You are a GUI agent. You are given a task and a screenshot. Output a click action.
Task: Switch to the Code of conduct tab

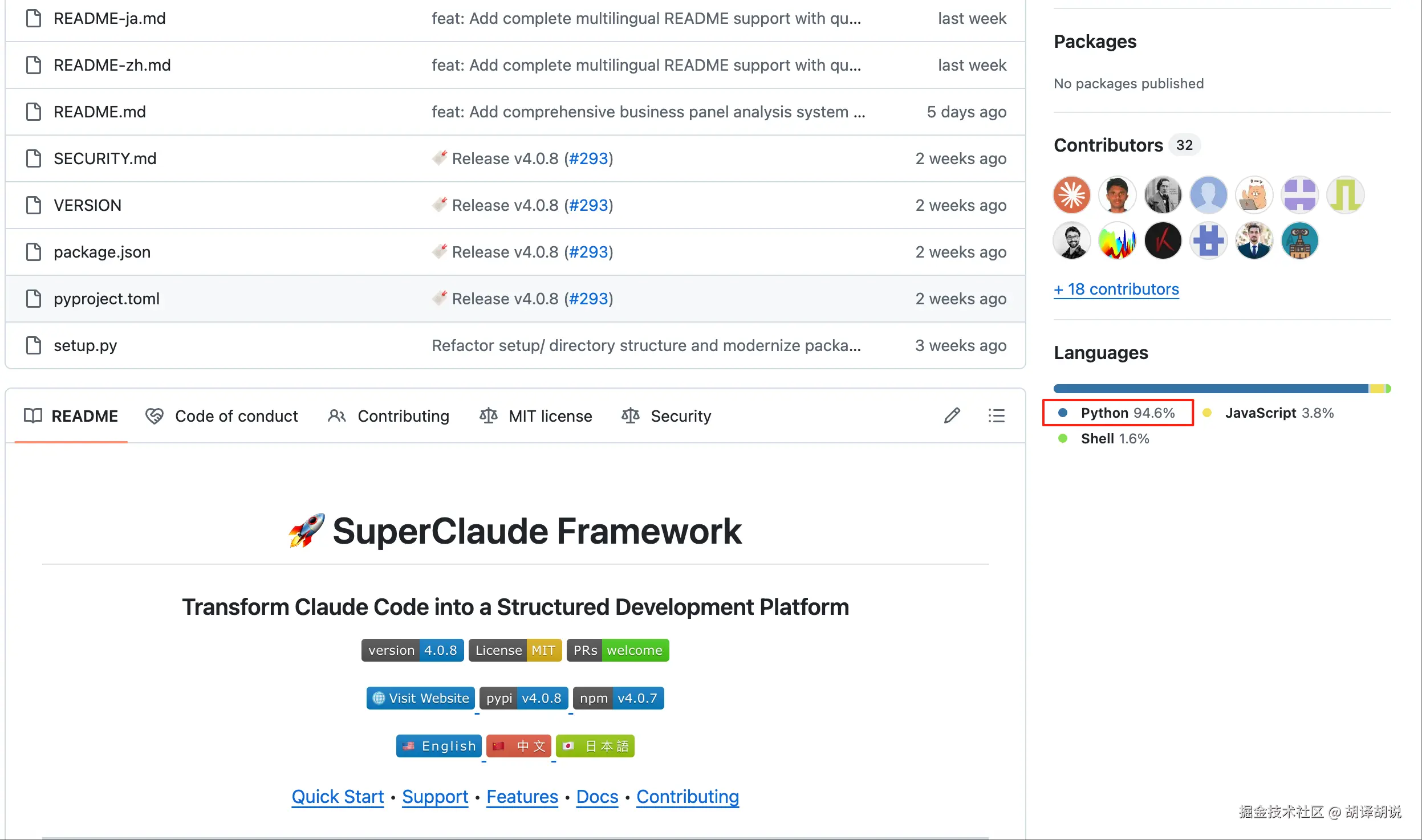click(222, 416)
